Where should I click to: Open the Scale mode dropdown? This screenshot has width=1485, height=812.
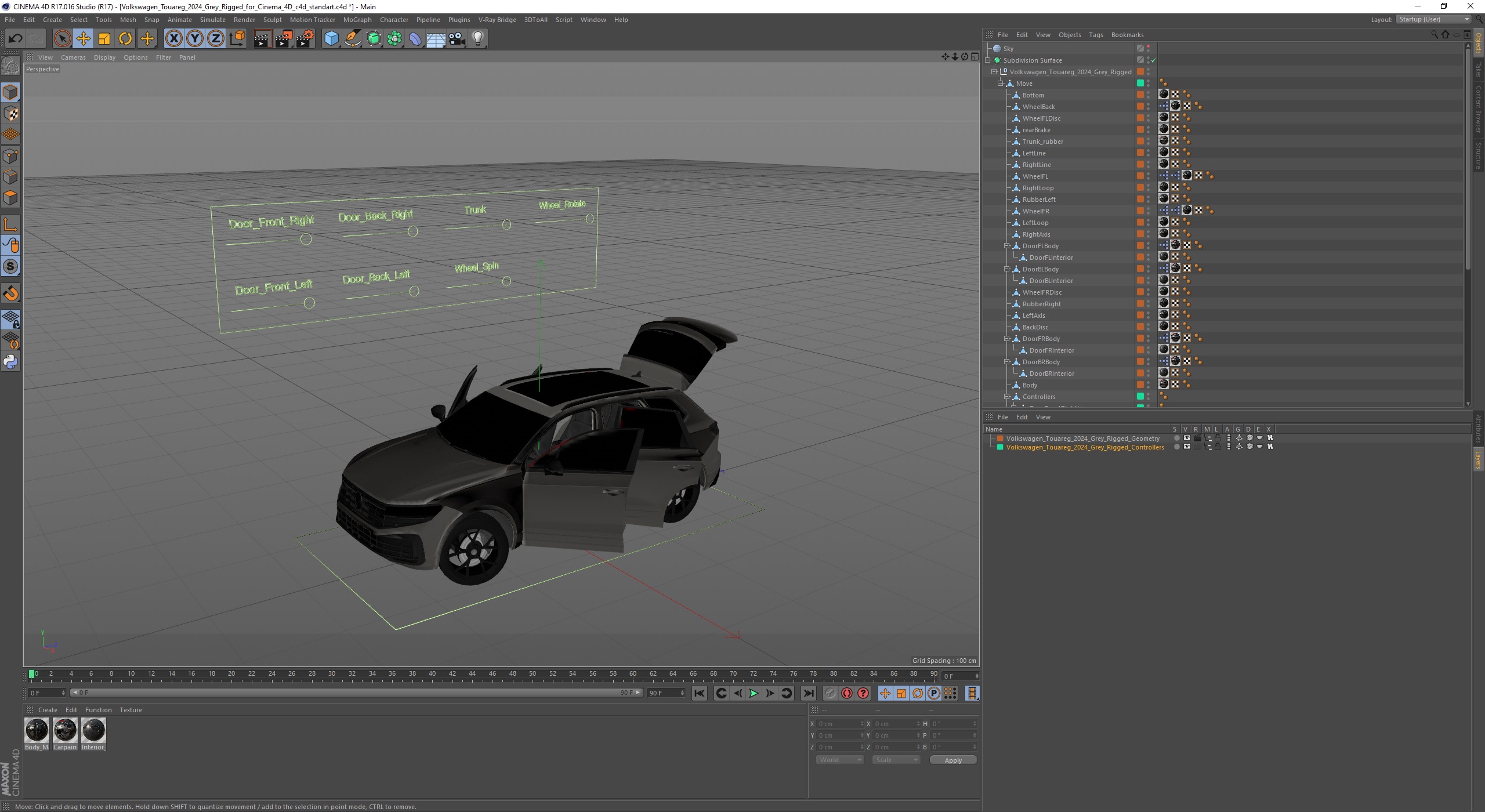[896, 760]
